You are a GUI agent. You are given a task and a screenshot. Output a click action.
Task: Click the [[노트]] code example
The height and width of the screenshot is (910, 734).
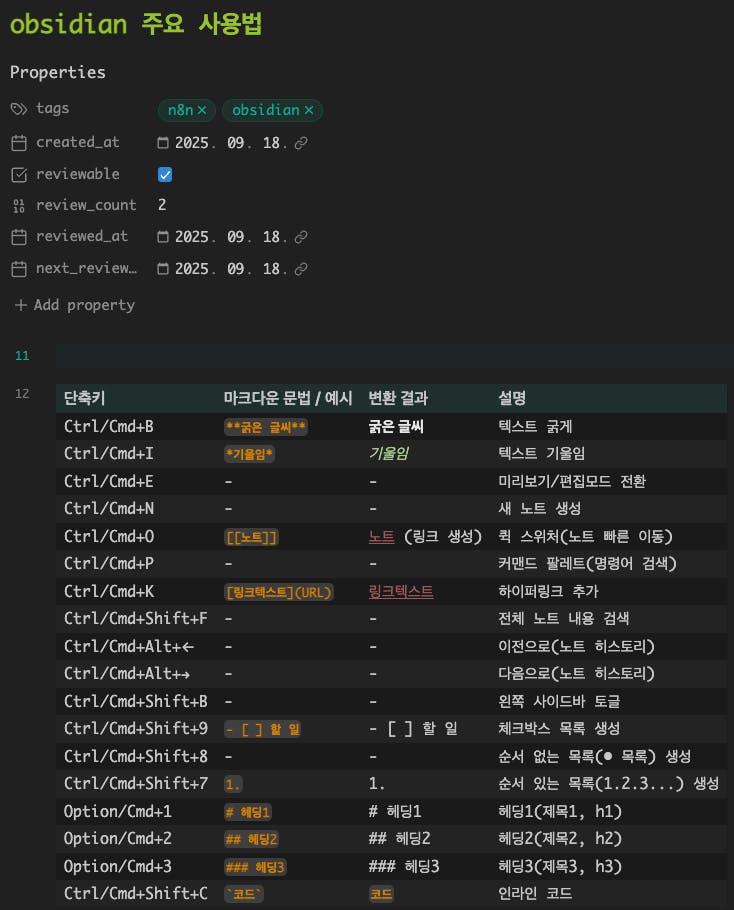251,537
